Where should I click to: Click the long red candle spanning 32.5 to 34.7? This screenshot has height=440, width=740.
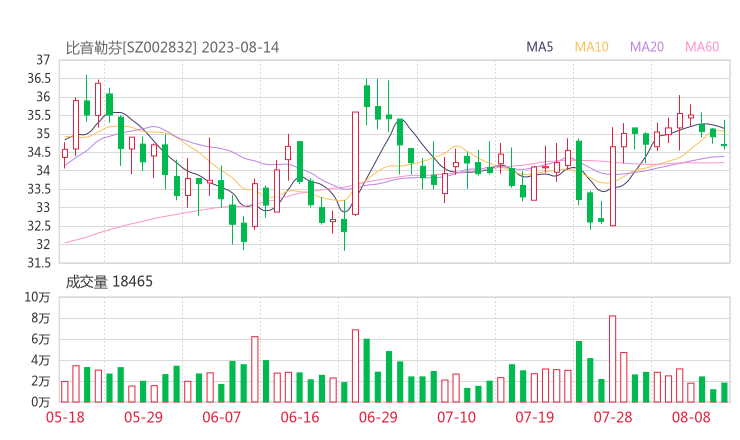(613, 186)
